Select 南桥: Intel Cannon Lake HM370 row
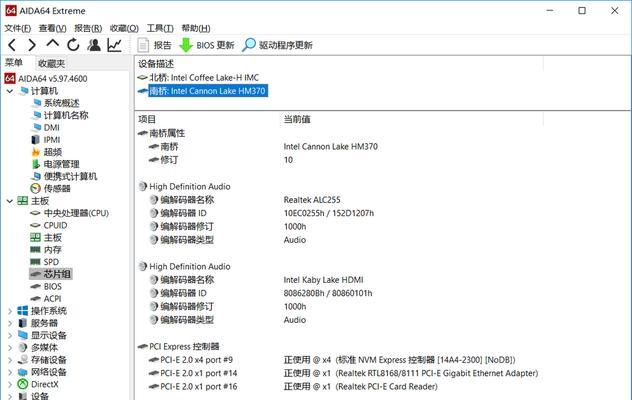Image resolution: width=632 pixels, height=400 pixels. 208,91
